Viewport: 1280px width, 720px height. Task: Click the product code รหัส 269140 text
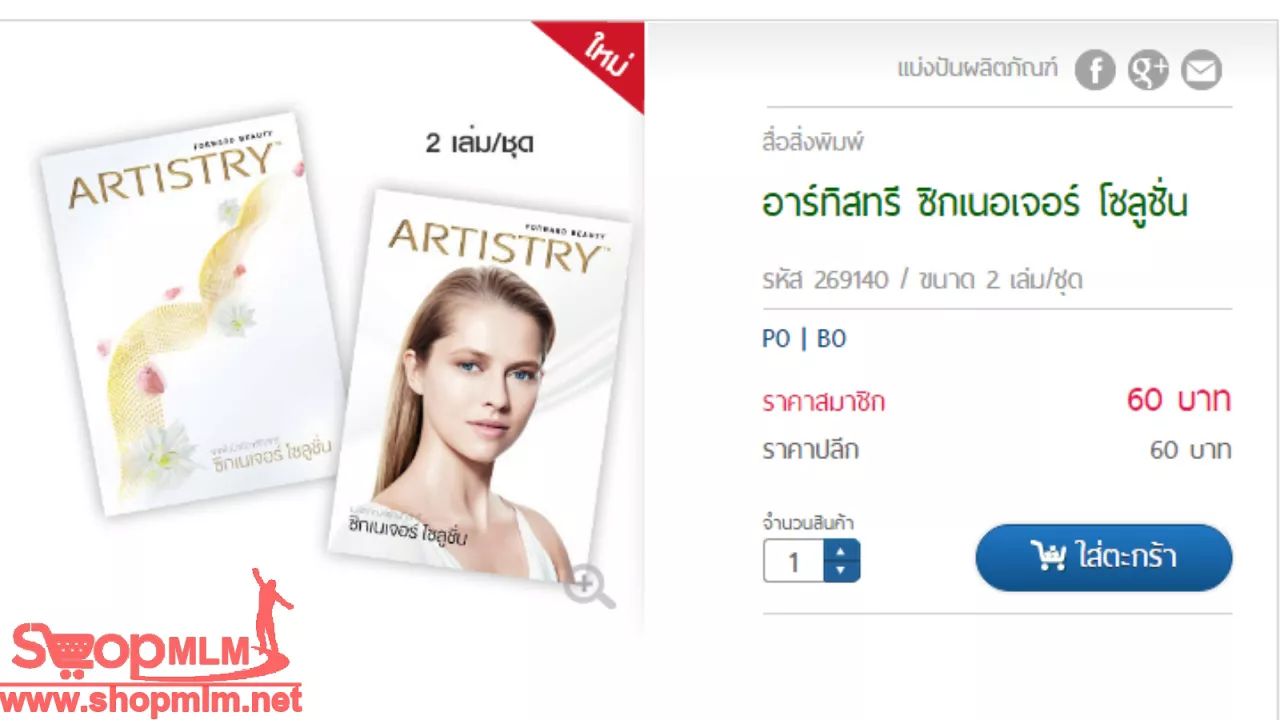tap(825, 280)
